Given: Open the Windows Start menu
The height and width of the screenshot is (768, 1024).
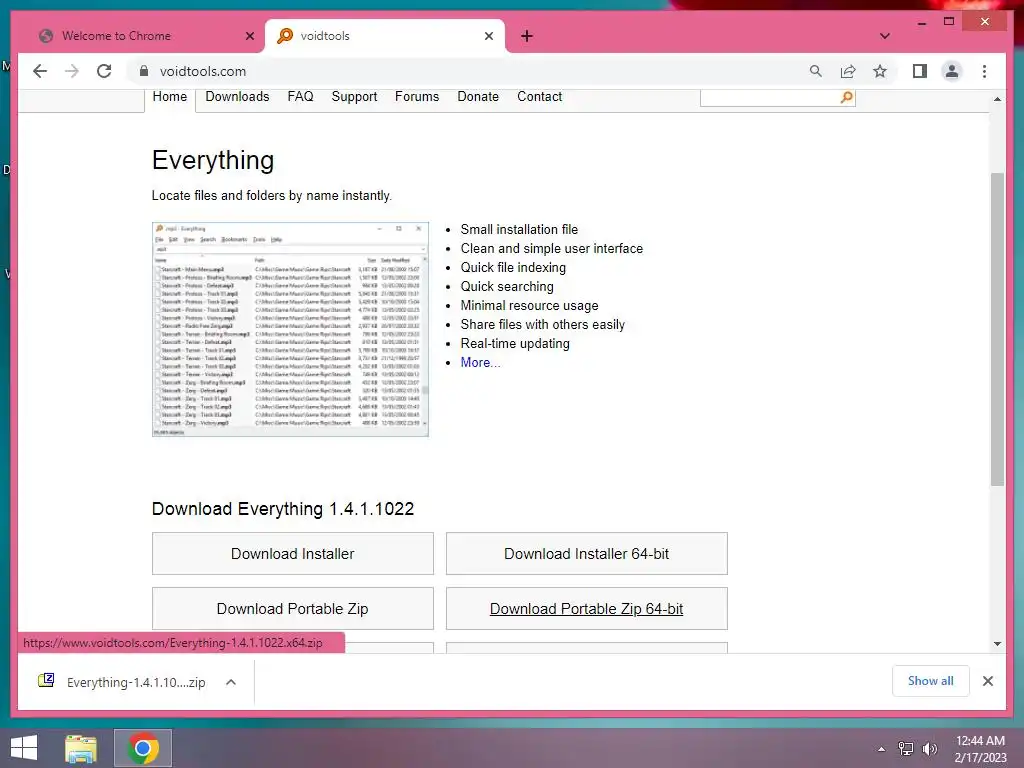Looking at the screenshot, I should [x=24, y=748].
